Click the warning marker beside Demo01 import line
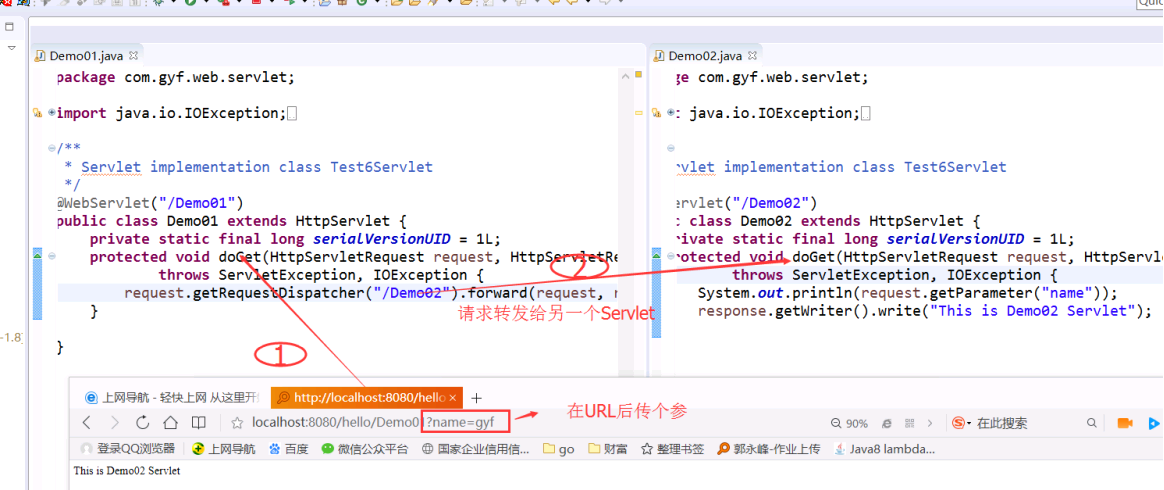The height and width of the screenshot is (490, 1164). point(37,113)
